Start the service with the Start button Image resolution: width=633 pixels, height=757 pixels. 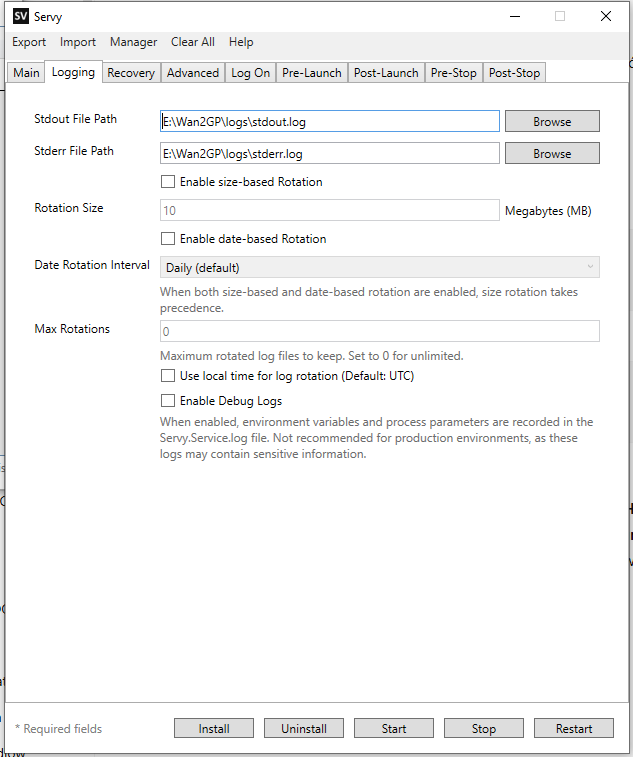(x=394, y=728)
